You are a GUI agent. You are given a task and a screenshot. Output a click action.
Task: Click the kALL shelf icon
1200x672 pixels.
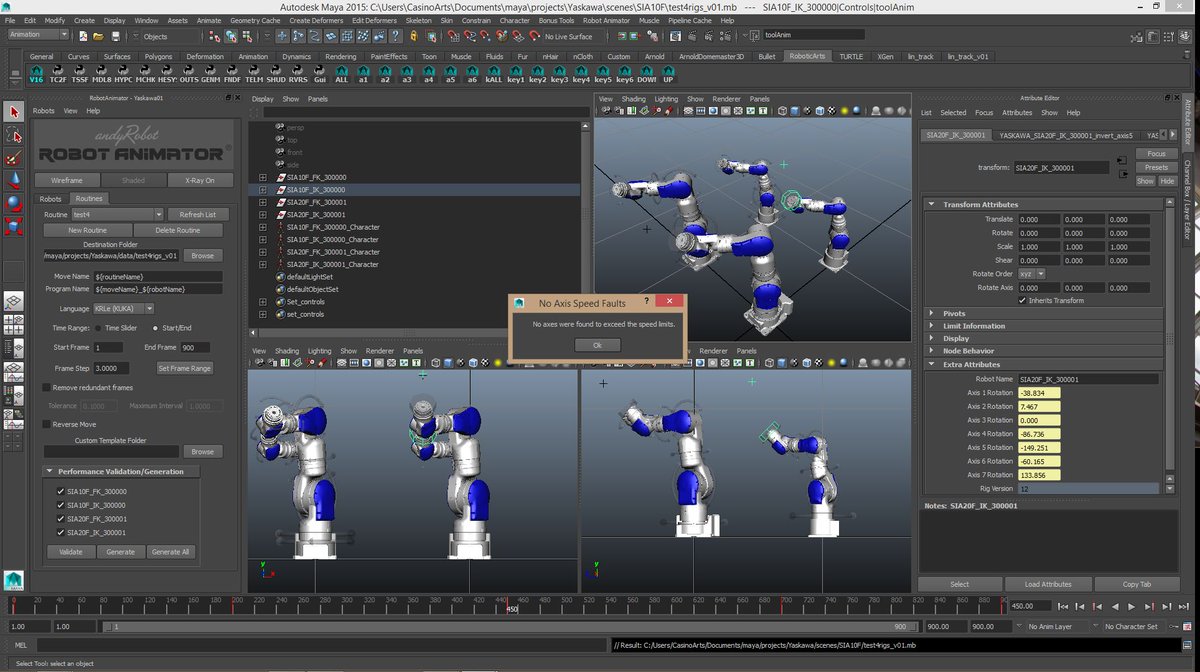494,74
